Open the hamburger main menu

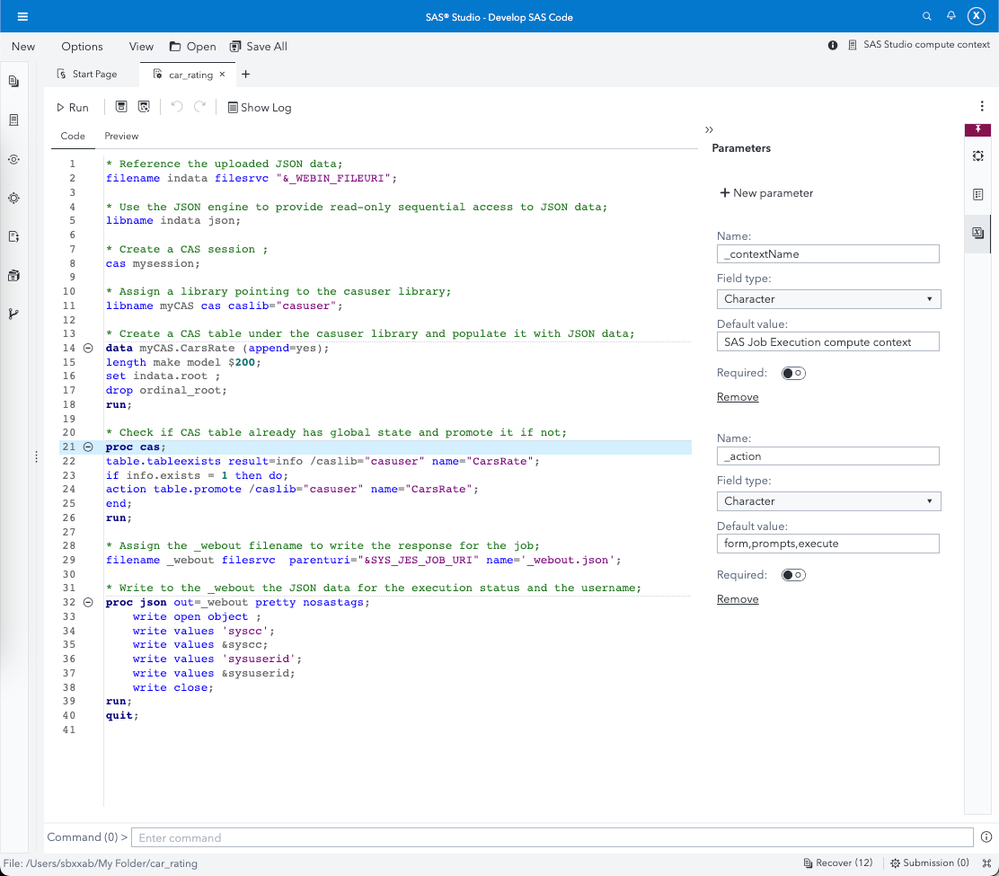tap(23, 17)
